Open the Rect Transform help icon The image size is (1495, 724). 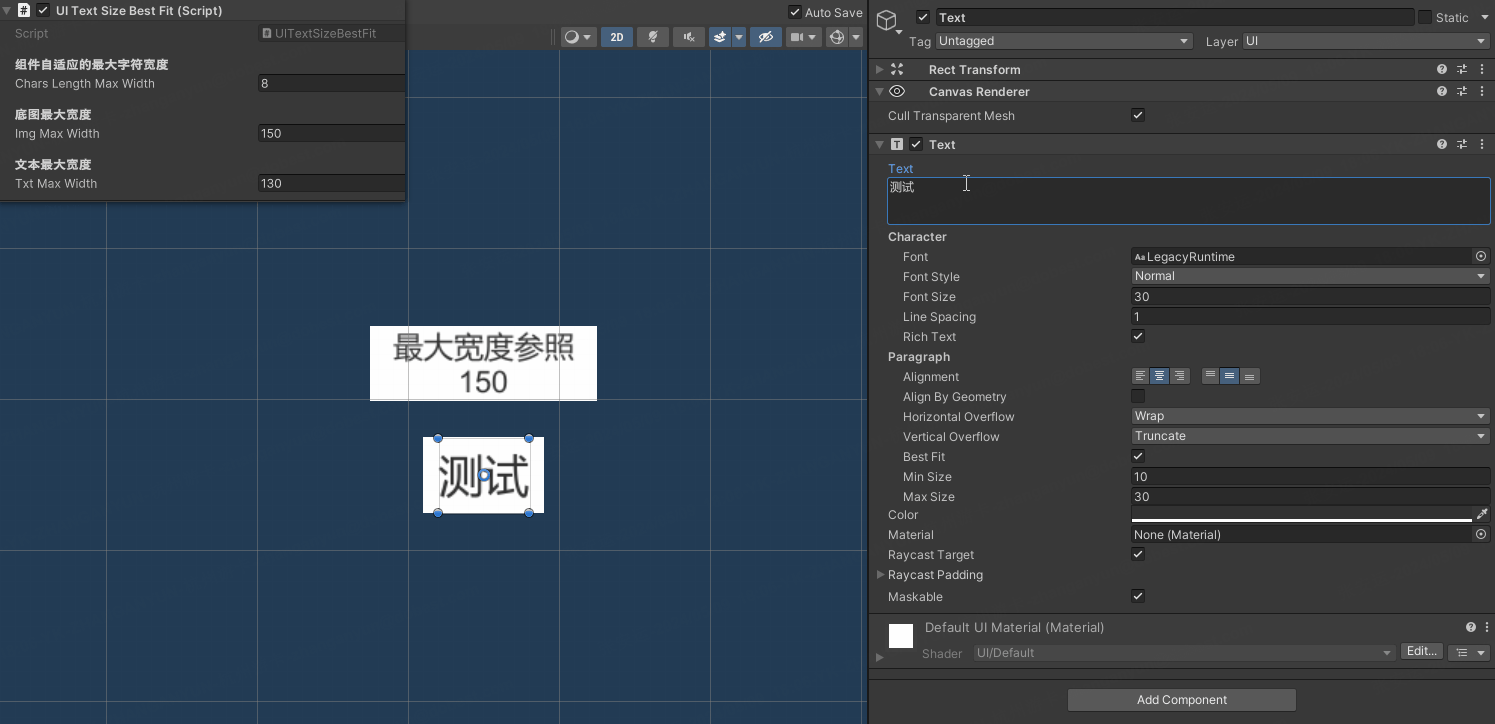tap(1441, 69)
